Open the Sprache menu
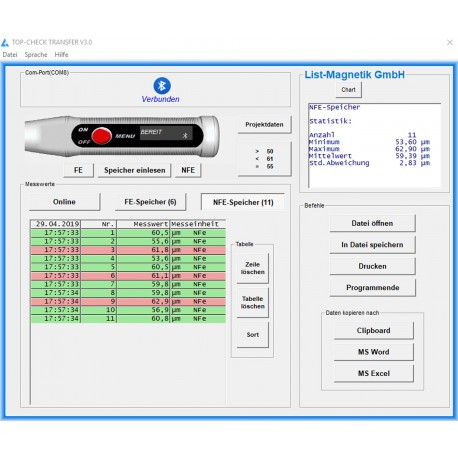The height and width of the screenshot is (458, 458). point(36,55)
